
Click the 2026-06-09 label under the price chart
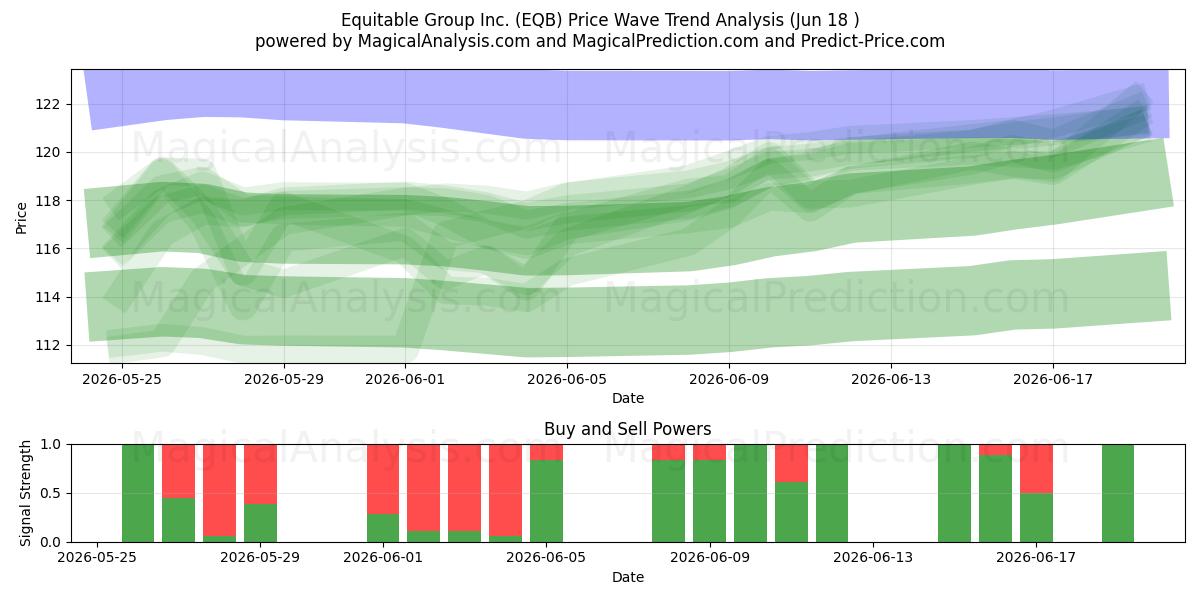[x=729, y=379]
